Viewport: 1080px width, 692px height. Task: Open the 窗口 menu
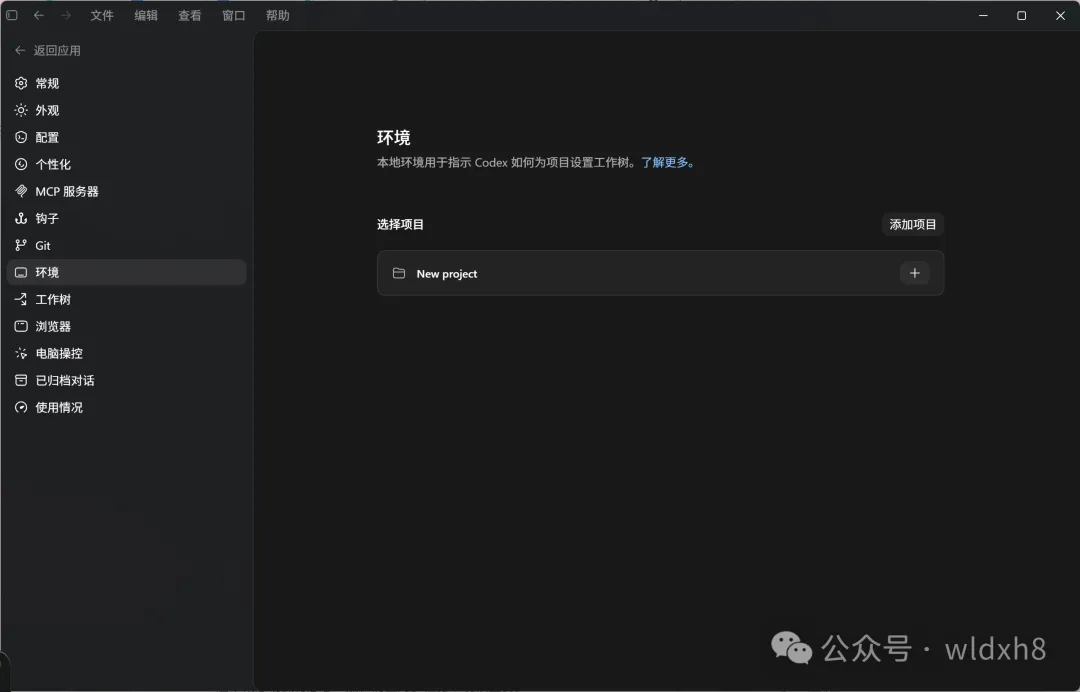pyautogui.click(x=234, y=15)
